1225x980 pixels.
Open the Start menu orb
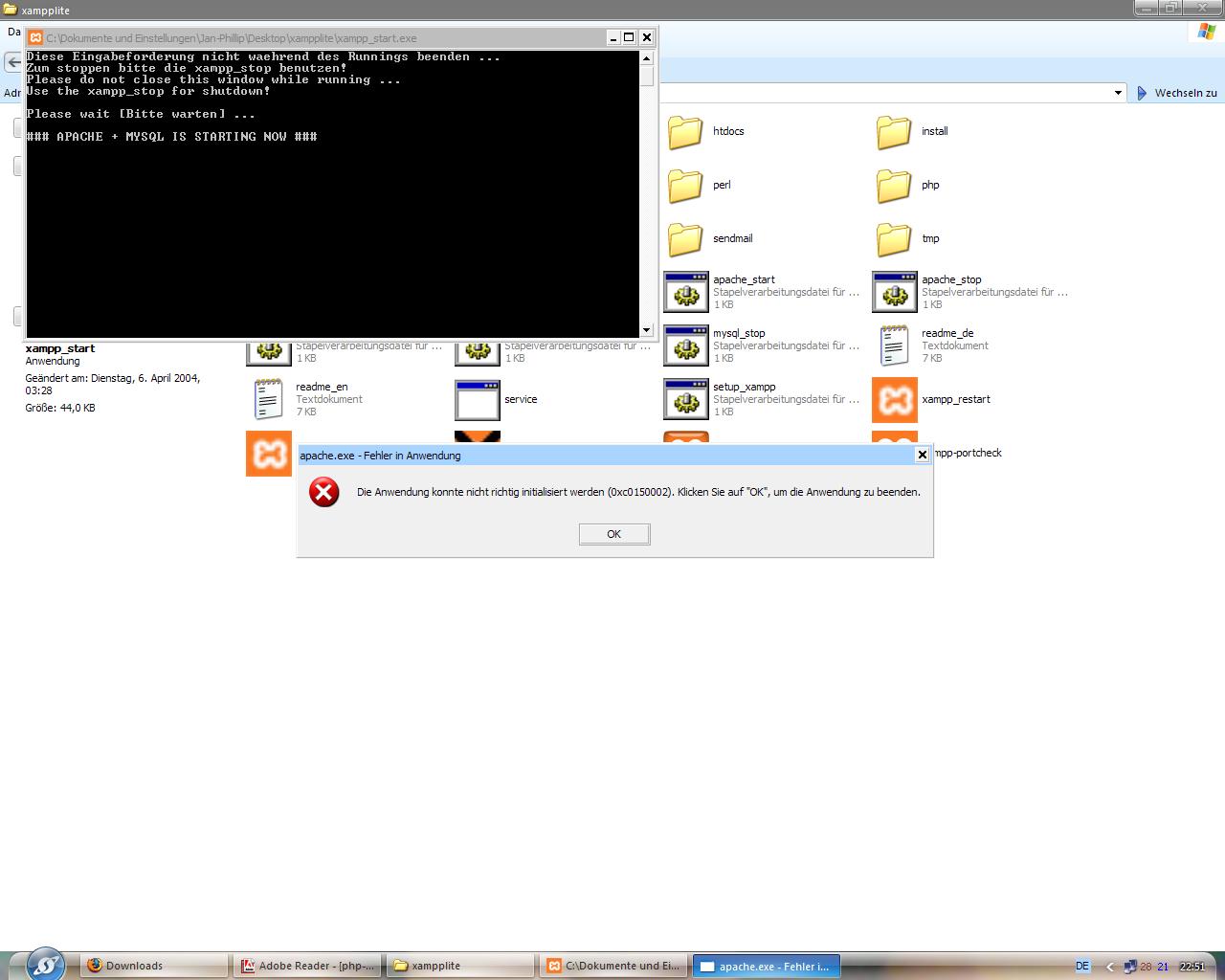click(x=45, y=963)
